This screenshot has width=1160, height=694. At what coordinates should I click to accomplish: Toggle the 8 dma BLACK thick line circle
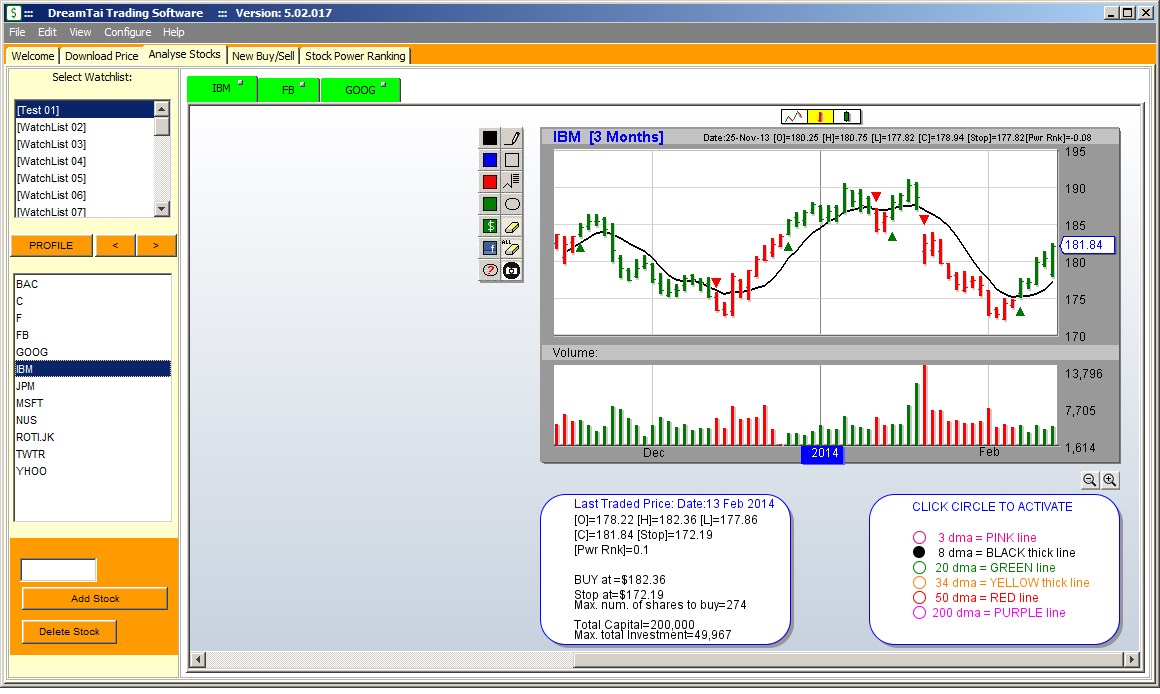pyautogui.click(x=920, y=553)
